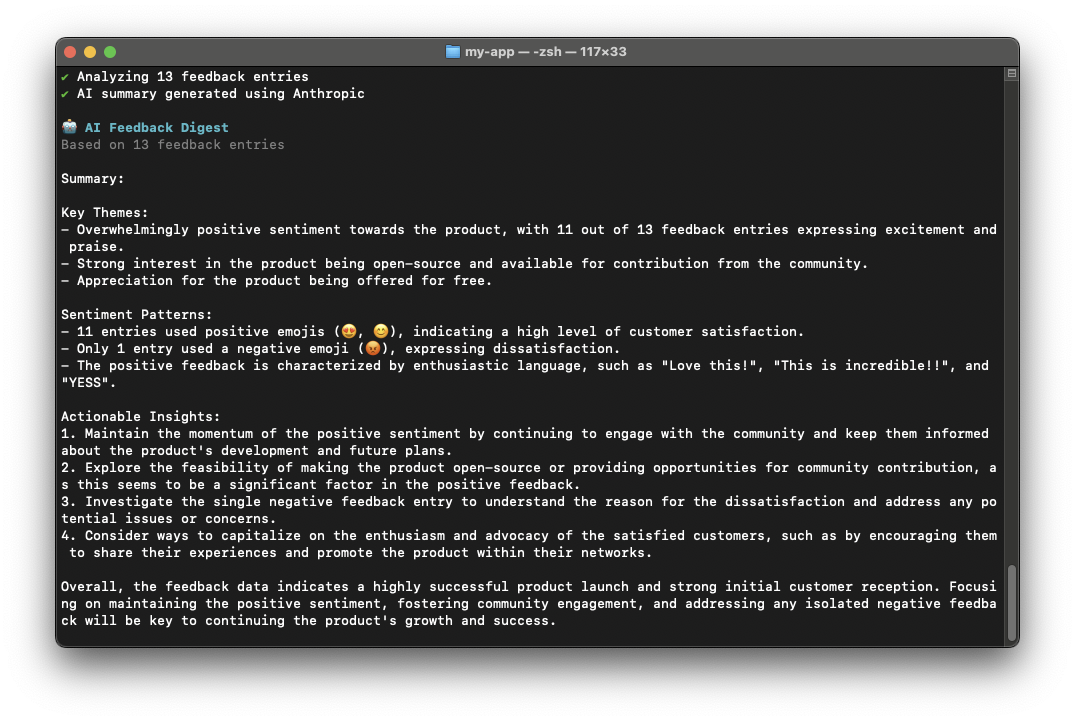Click the text "AI summary generated using Anthropic"
This screenshot has height=721, width=1075.
pos(221,94)
